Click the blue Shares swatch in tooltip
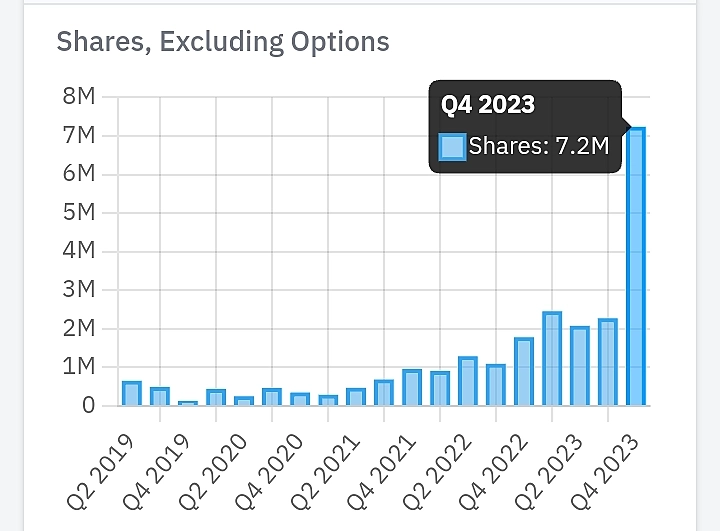The height and width of the screenshot is (531, 720). (x=453, y=147)
